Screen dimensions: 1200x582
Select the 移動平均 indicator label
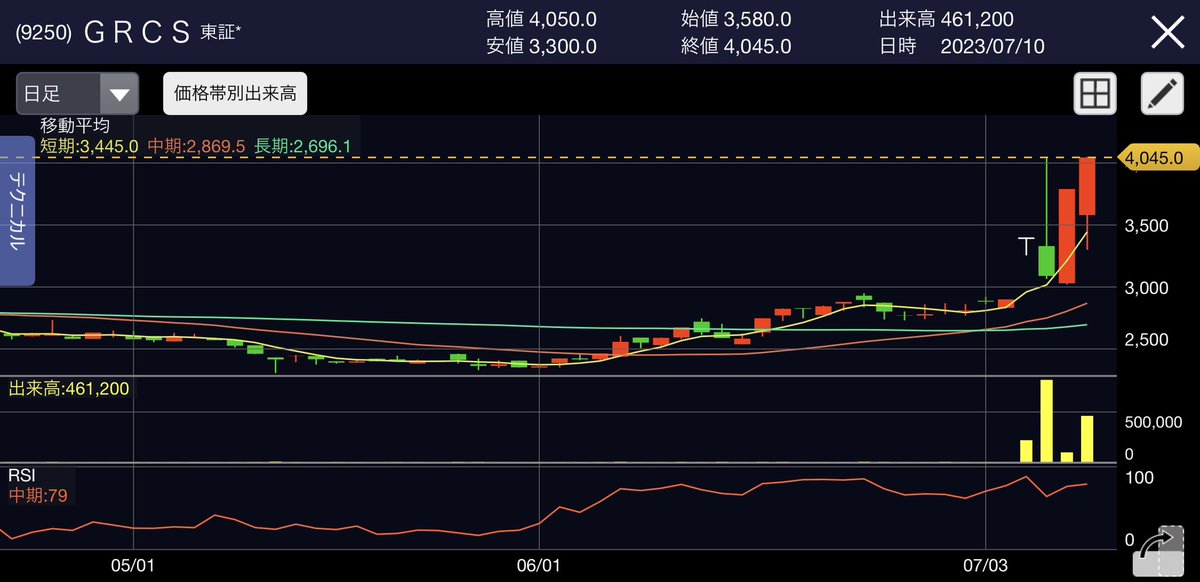[75, 126]
